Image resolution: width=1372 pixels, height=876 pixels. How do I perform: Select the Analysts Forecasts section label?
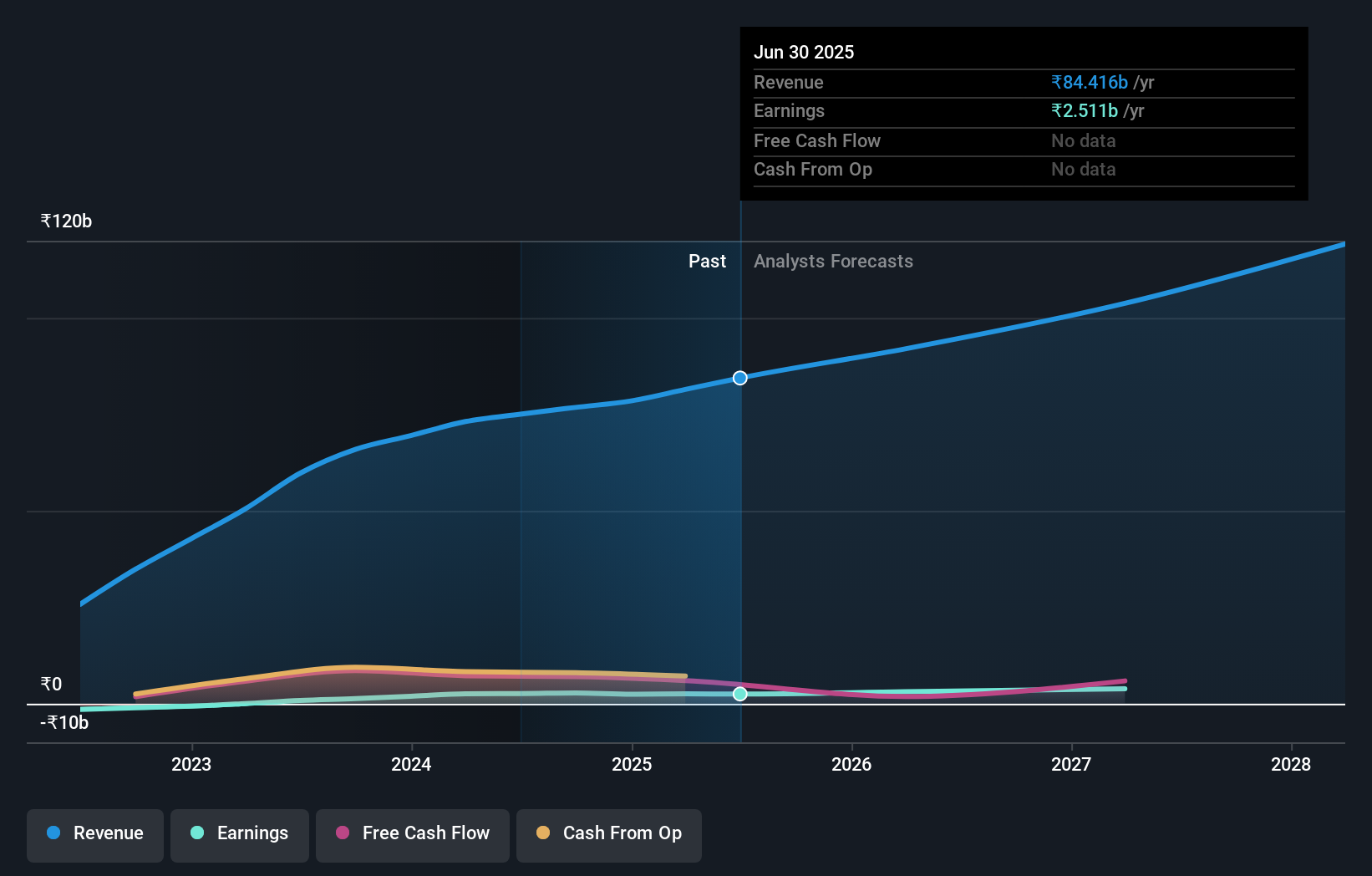tap(832, 261)
